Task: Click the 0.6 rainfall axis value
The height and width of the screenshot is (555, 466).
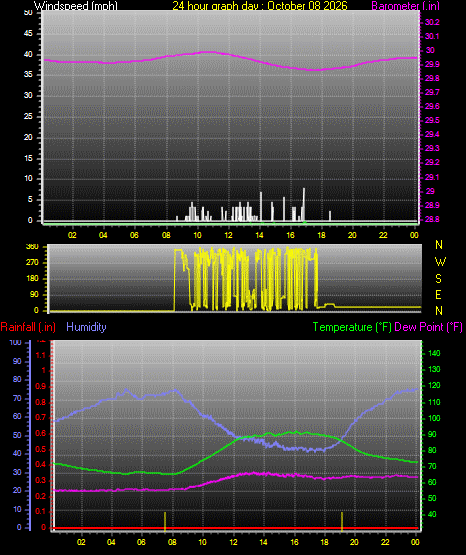Action: pos(41,434)
